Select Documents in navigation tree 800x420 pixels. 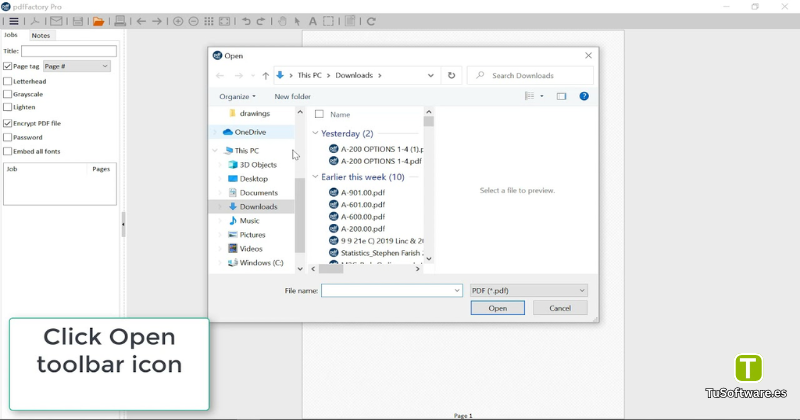[259, 192]
